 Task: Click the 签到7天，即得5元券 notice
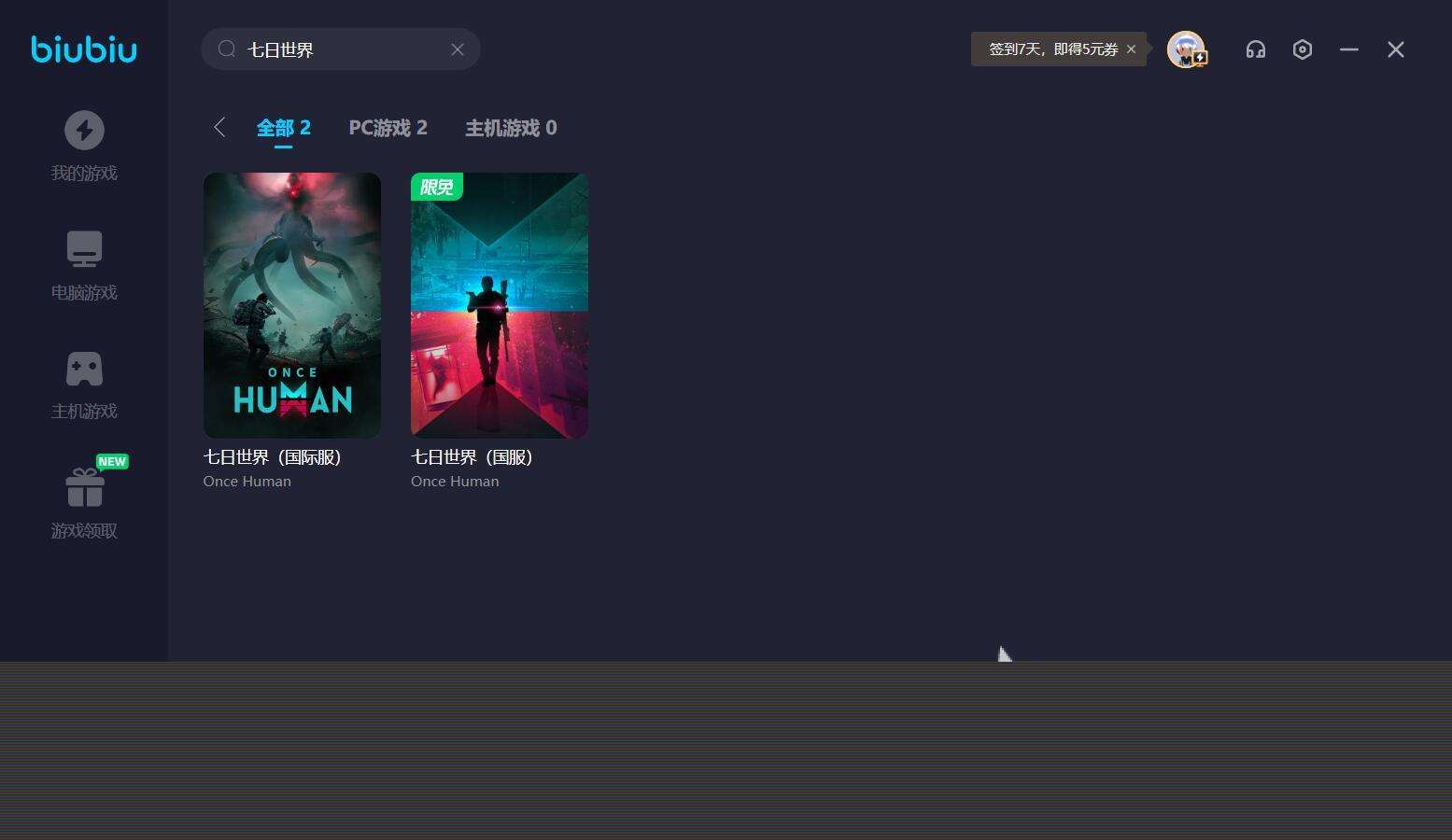click(1053, 49)
